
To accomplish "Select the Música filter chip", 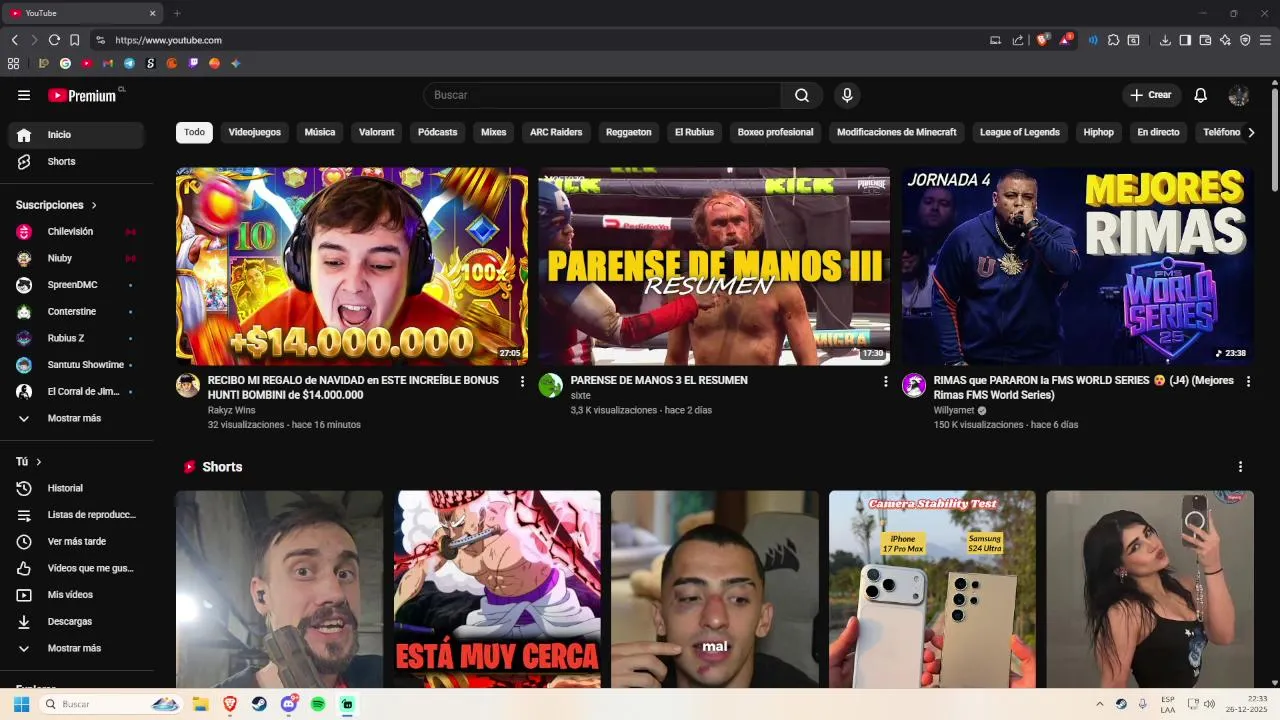I will click(320, 132).
